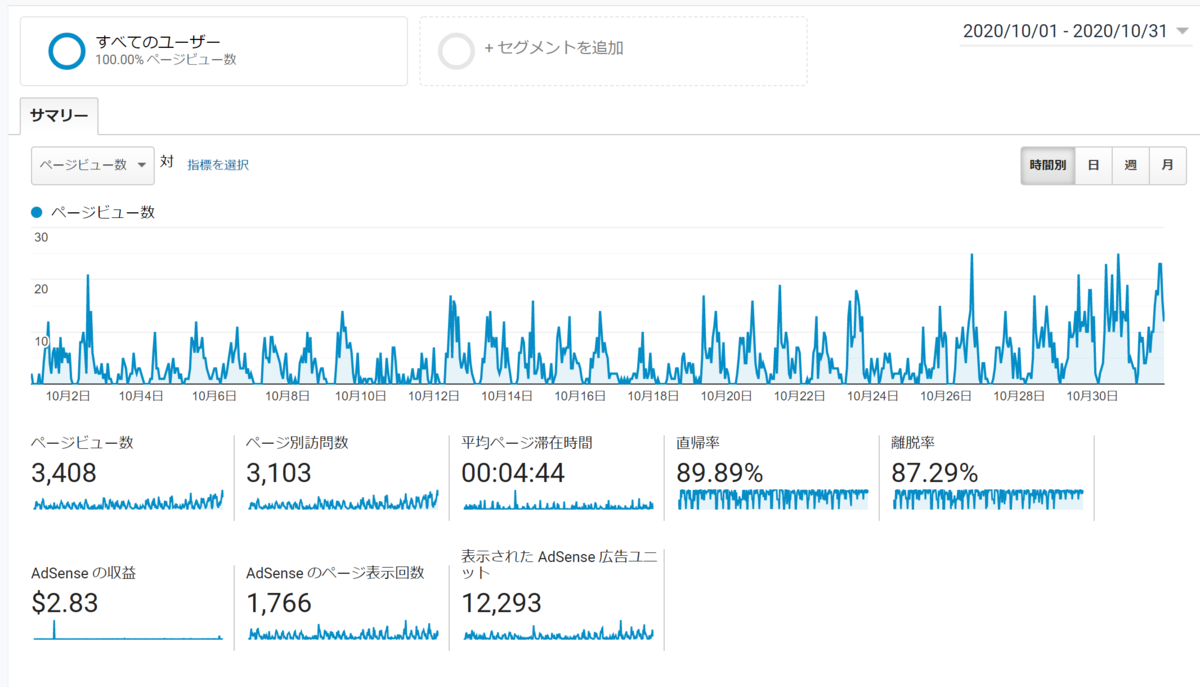
Task: Click the 87.29% exit rate value
Action: coord(935,473)
